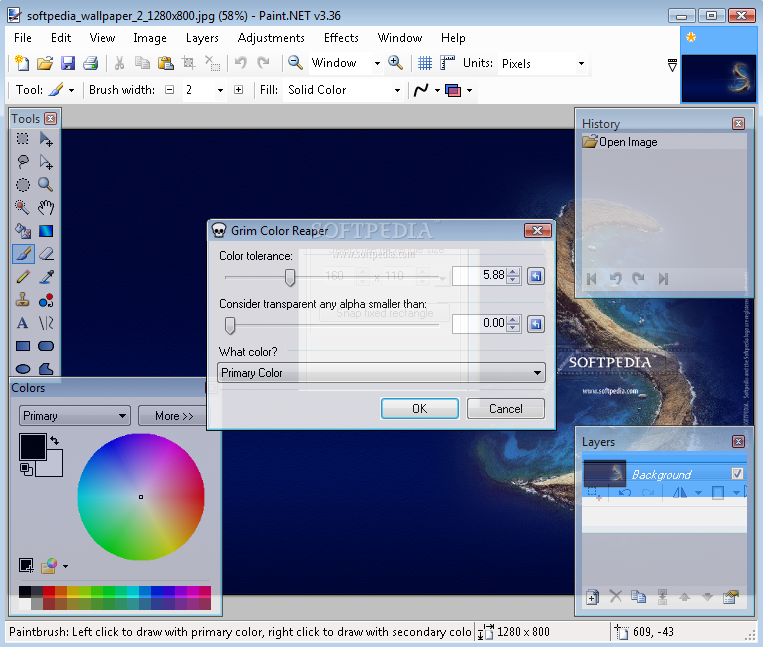The height and width of the screenshot is (647, 763).
Task: Open the Brush width dropdown
Action: pos(220,90)
